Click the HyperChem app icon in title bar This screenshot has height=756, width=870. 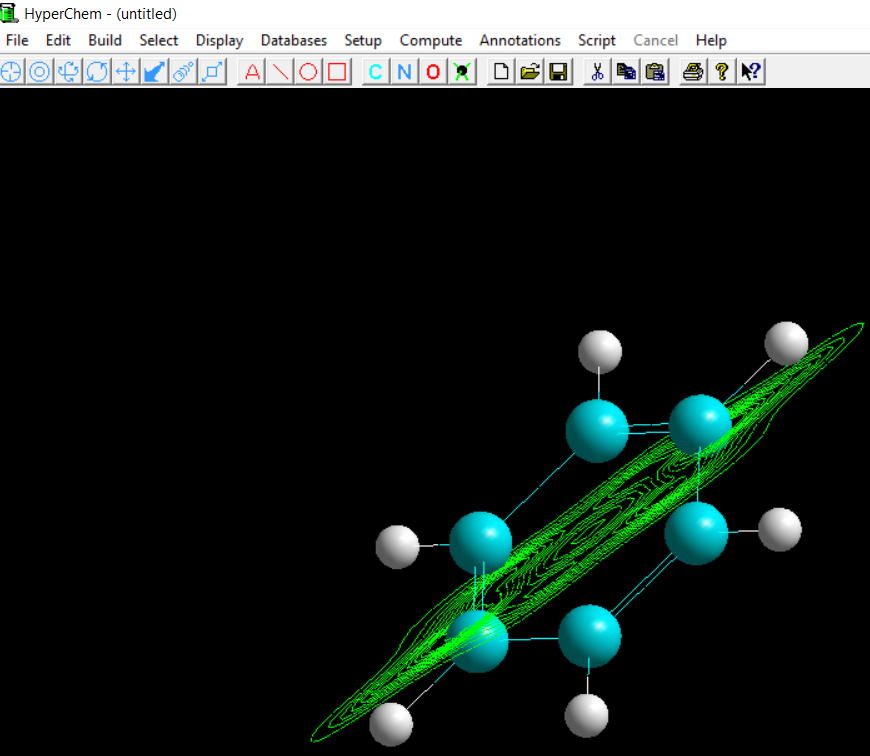(10, 13)
